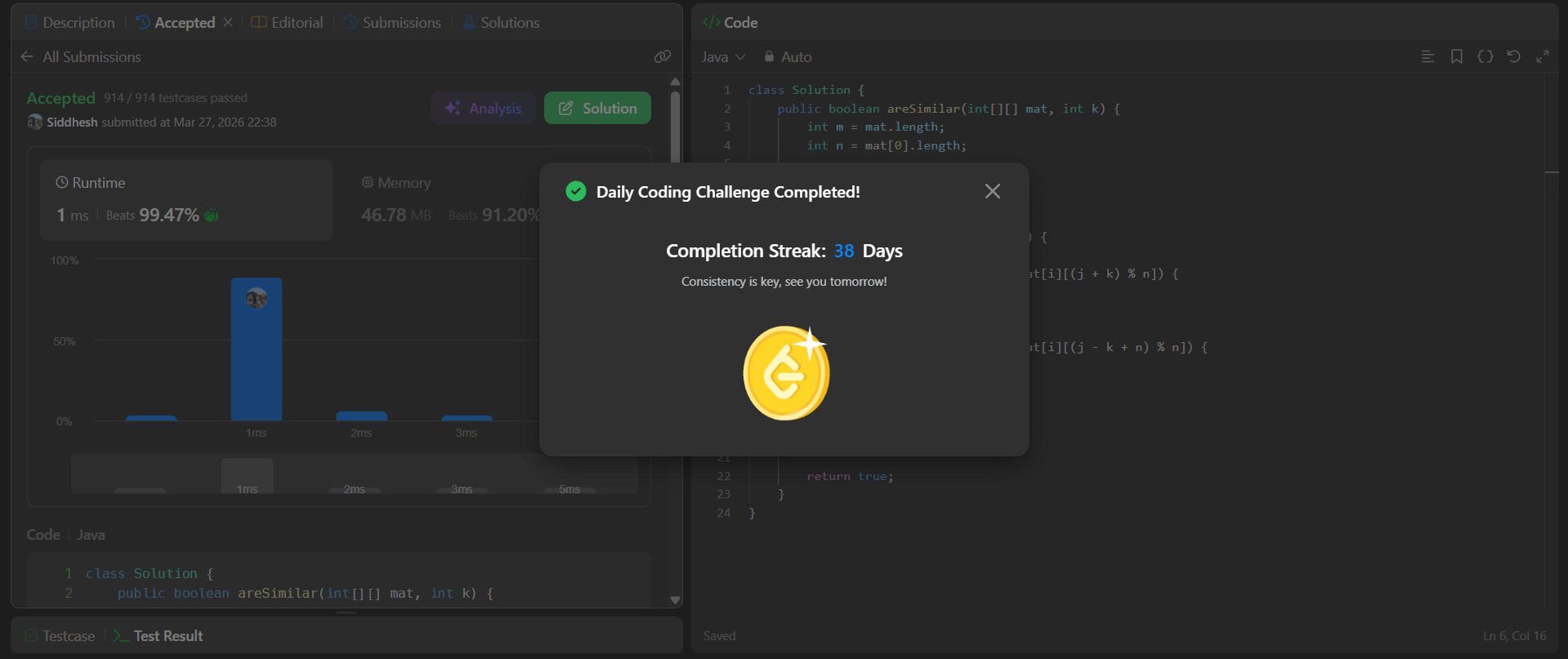Switch to the Submissions tab

392,22
